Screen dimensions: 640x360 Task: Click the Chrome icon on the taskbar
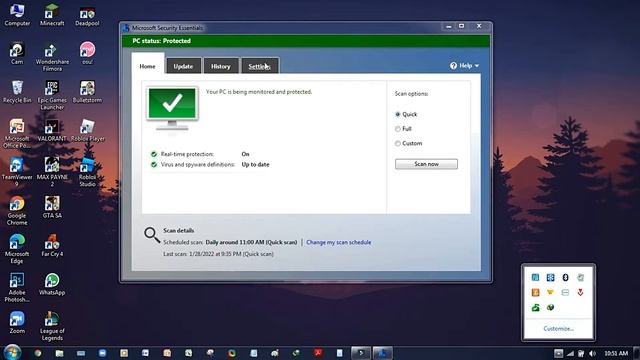click(x=38, y=353)
